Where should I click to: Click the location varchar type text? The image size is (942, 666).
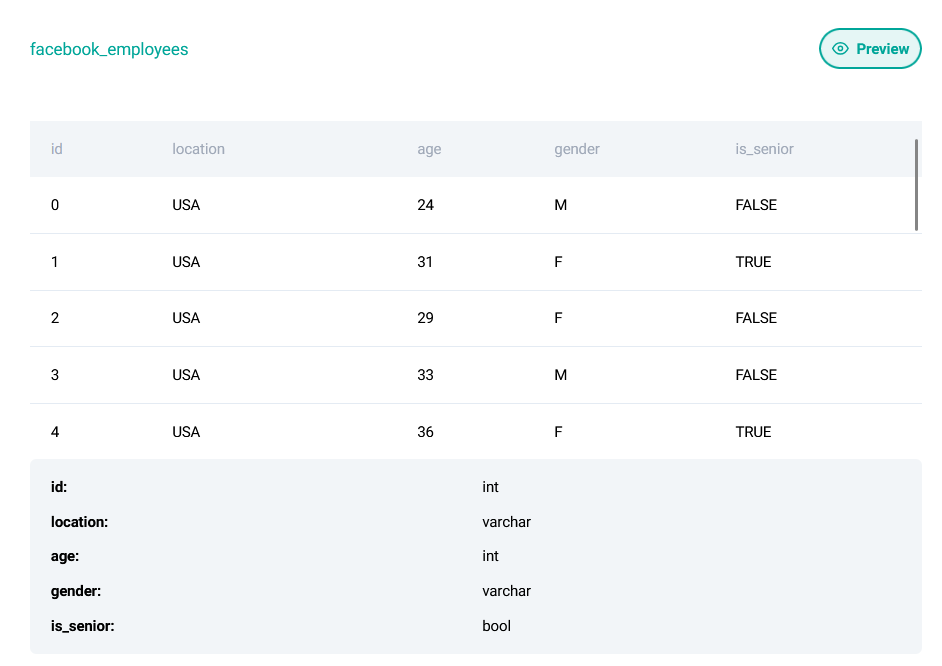tap(506, 522)
